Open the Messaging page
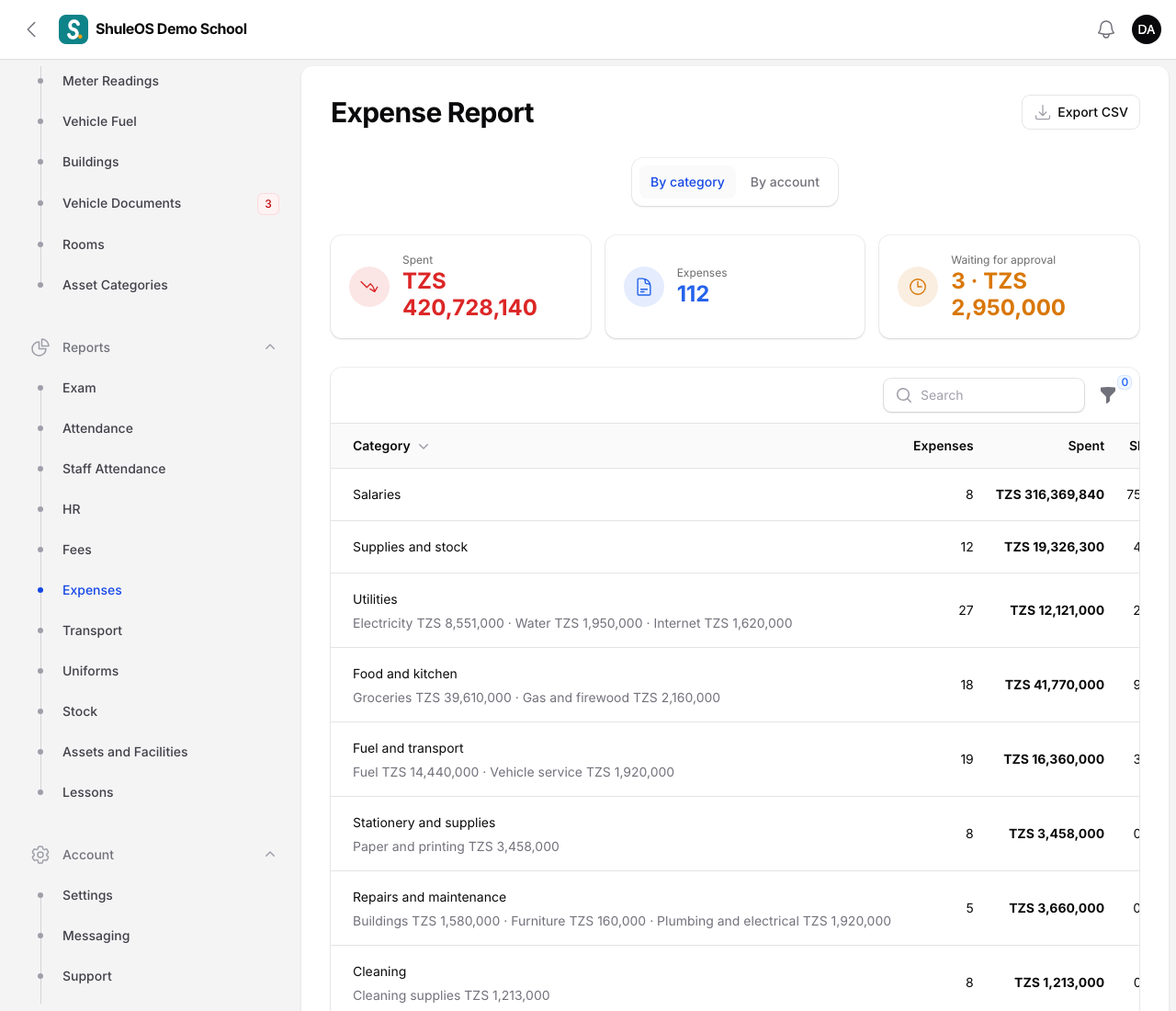Viewport: 1176px width, 1011px height. [96, 936]
